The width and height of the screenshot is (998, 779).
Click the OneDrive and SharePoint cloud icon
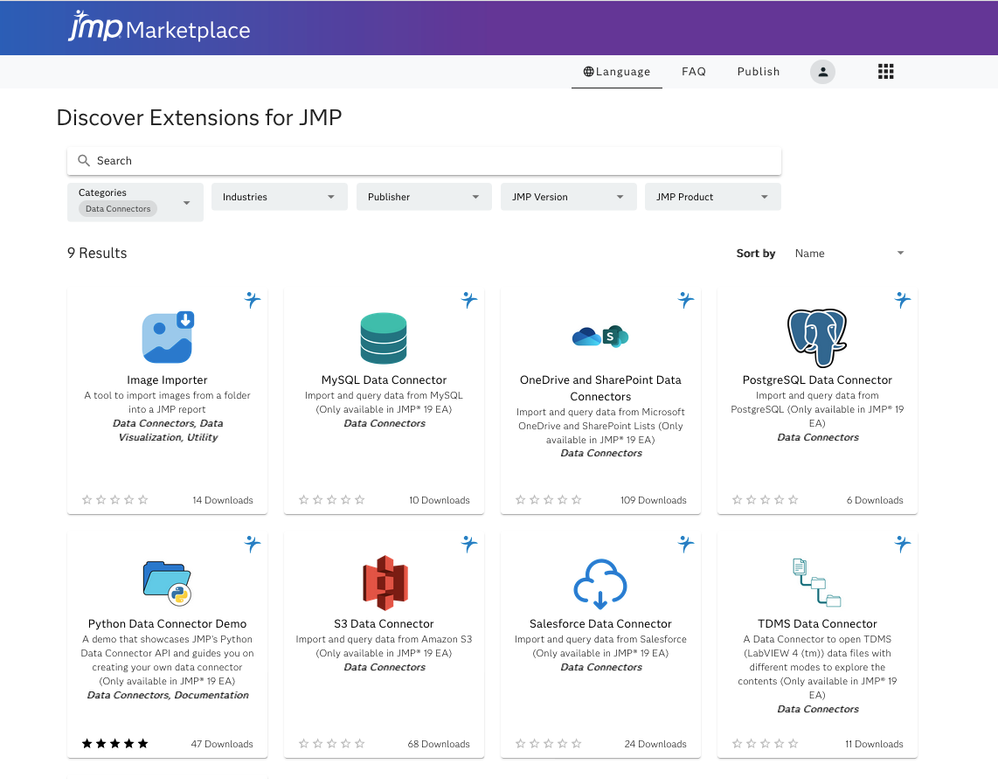(x=600, y=336)
